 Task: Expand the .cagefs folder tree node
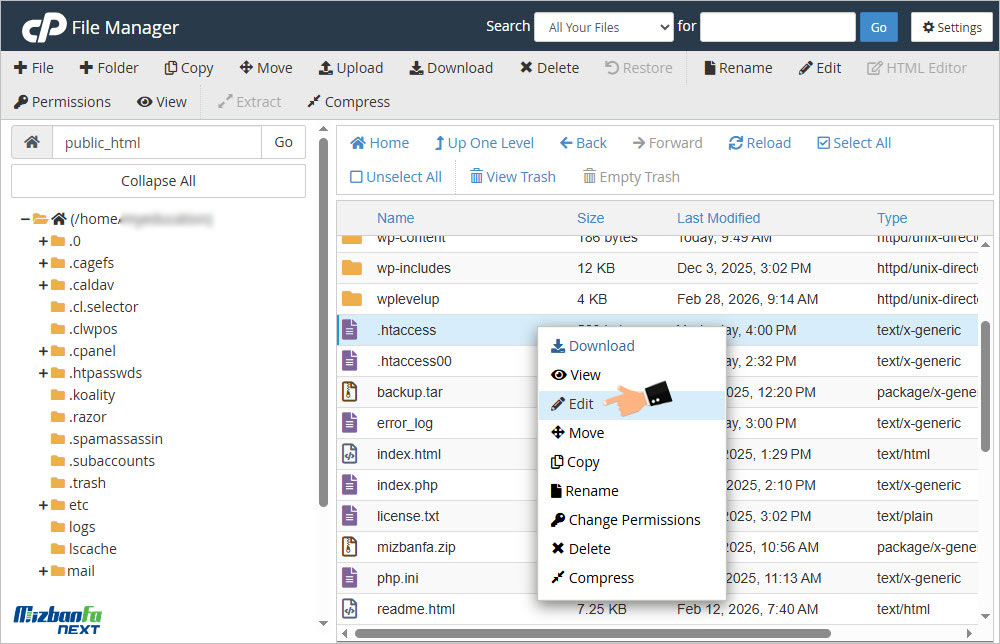pyautogui.click(x=43, y=263)
